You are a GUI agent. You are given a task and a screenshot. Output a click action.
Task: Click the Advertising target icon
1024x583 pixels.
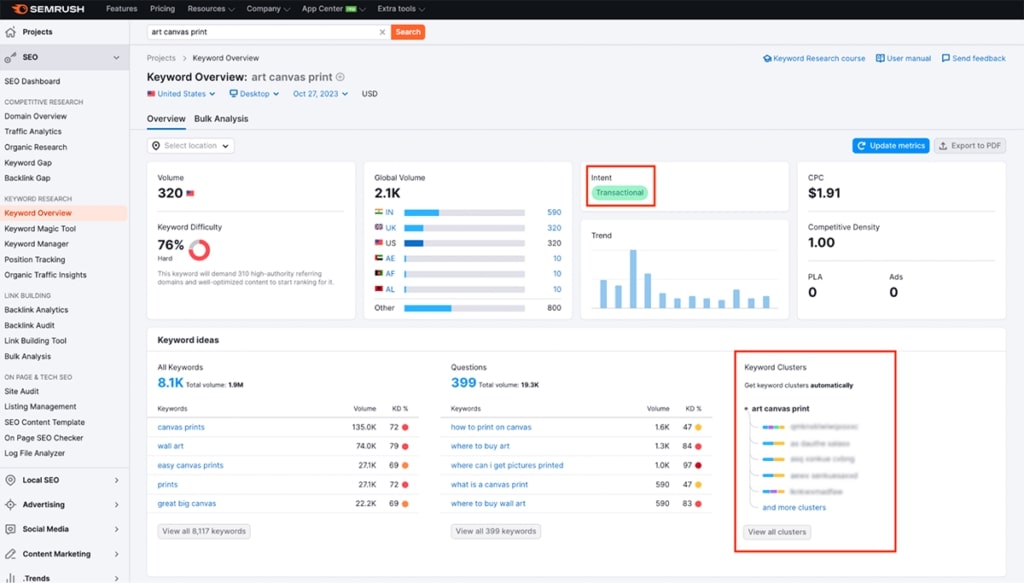point(10,505)
